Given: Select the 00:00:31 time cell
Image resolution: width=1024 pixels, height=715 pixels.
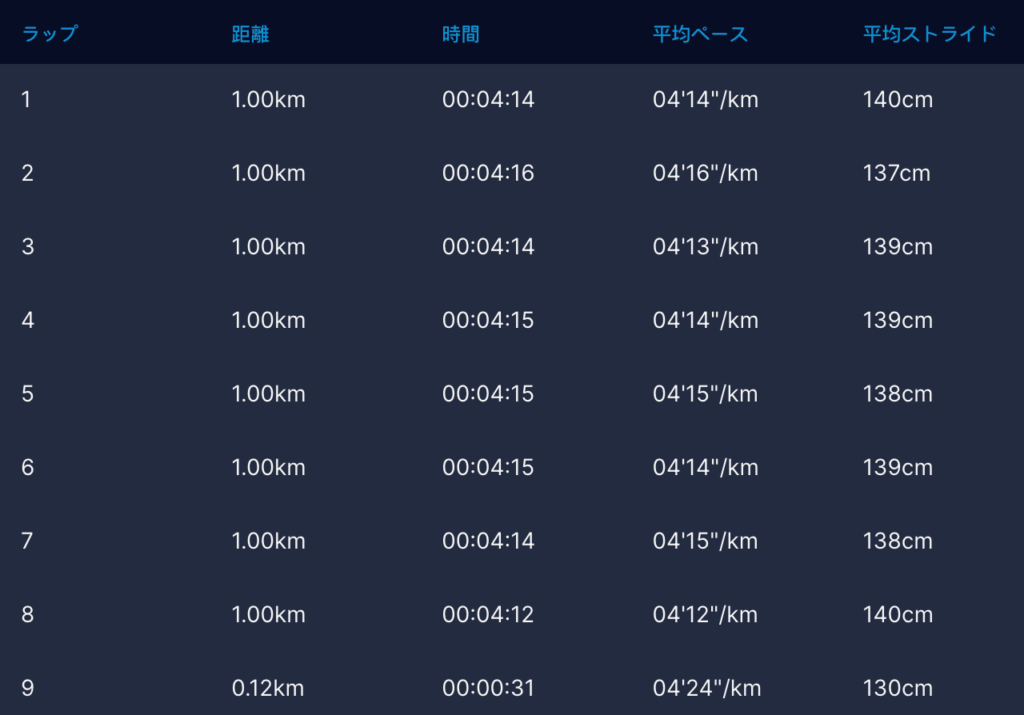Looking at the screenshot, I should tap(488, 688).
